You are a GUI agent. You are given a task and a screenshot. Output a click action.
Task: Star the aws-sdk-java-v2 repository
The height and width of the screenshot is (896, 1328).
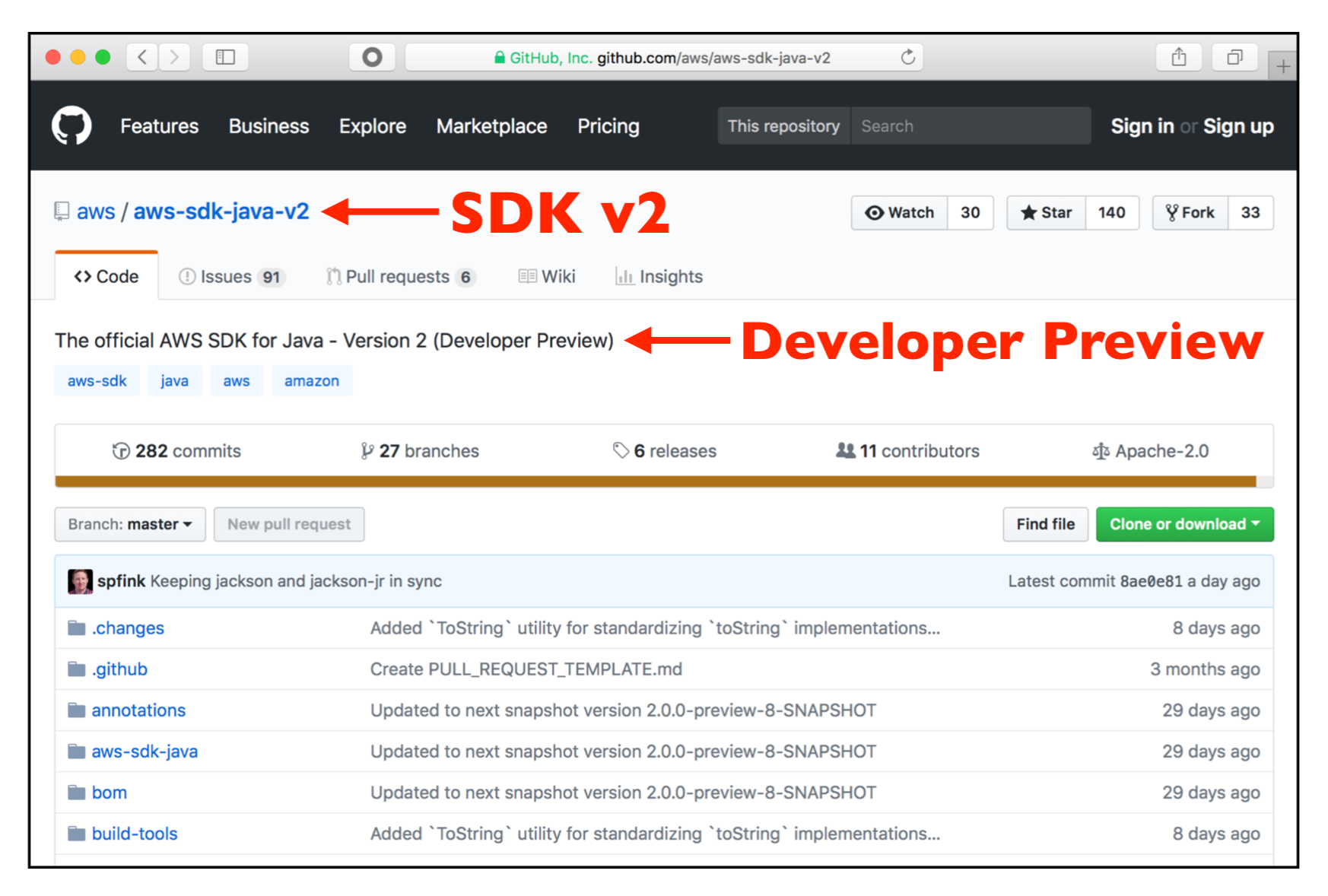pos(1047,212)
